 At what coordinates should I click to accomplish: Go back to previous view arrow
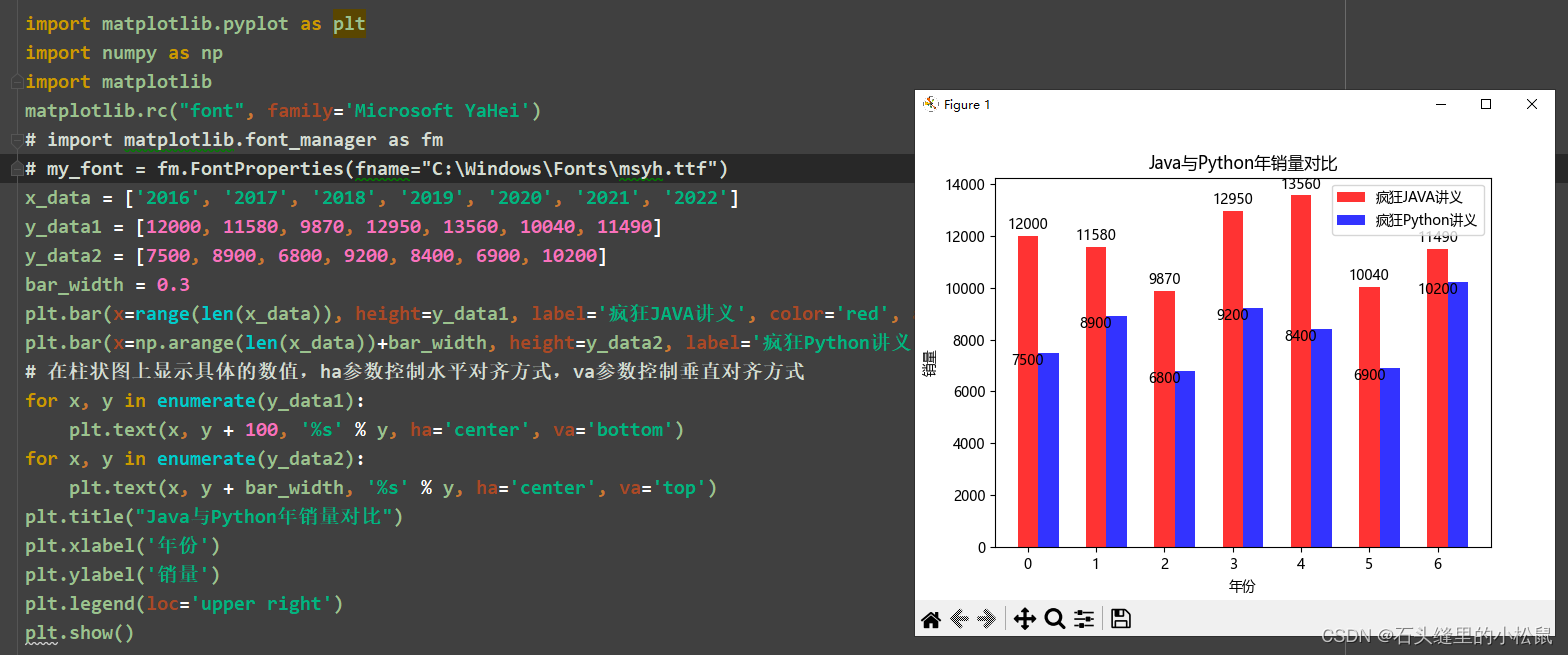point(959,620)
